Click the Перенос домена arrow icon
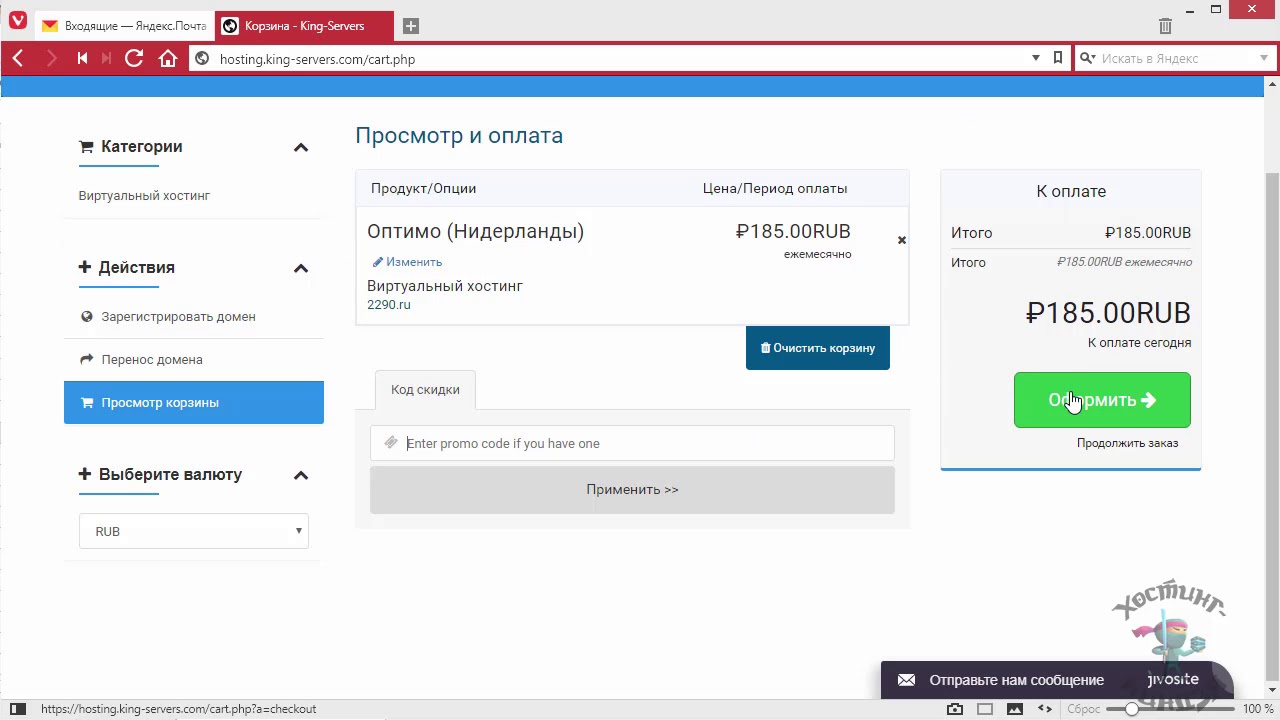The image size is (1280, 720). (86, 360)
